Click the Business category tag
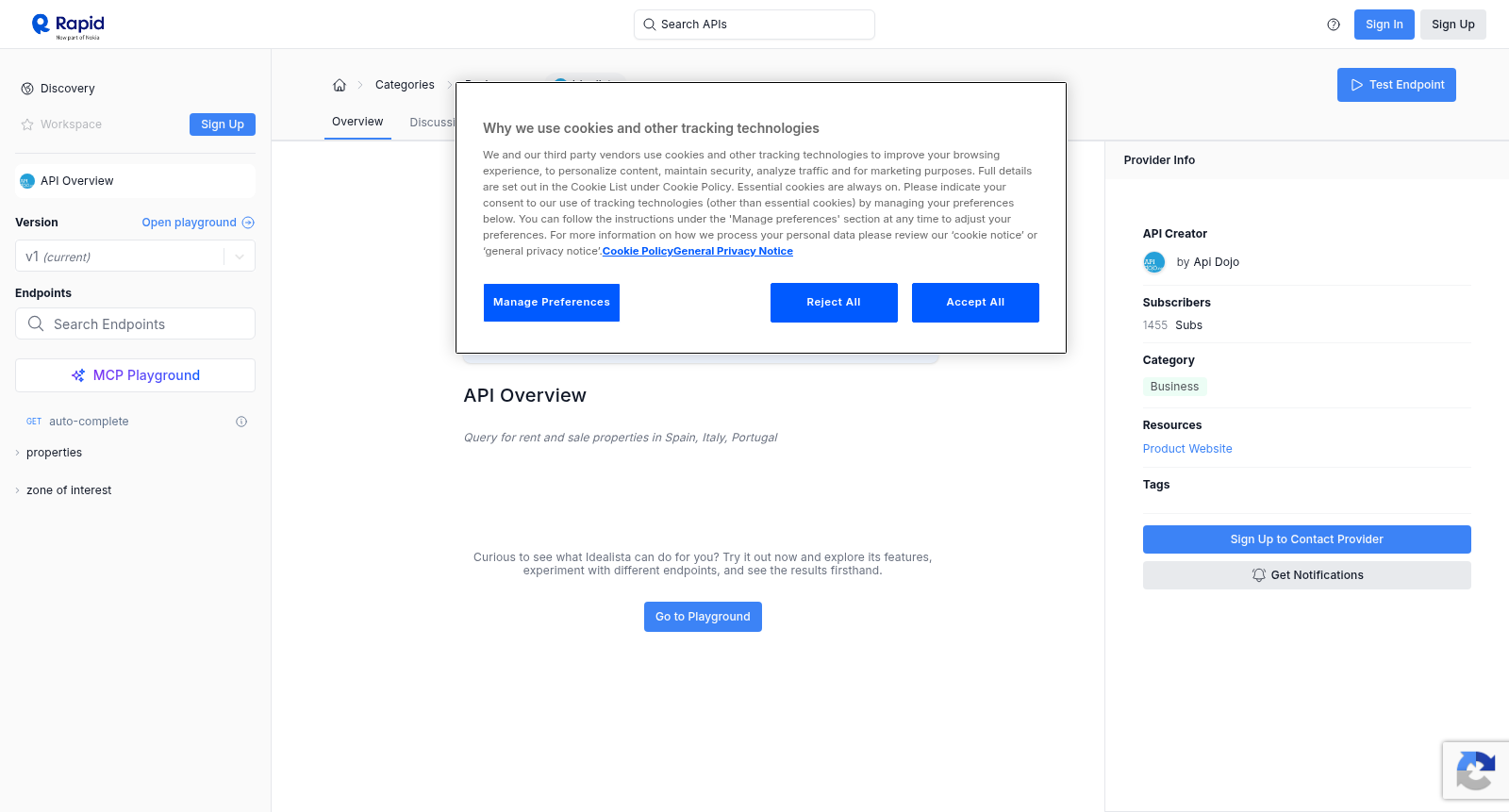The height and width of the screenshot is (812, 1509). coord(1174,387)
